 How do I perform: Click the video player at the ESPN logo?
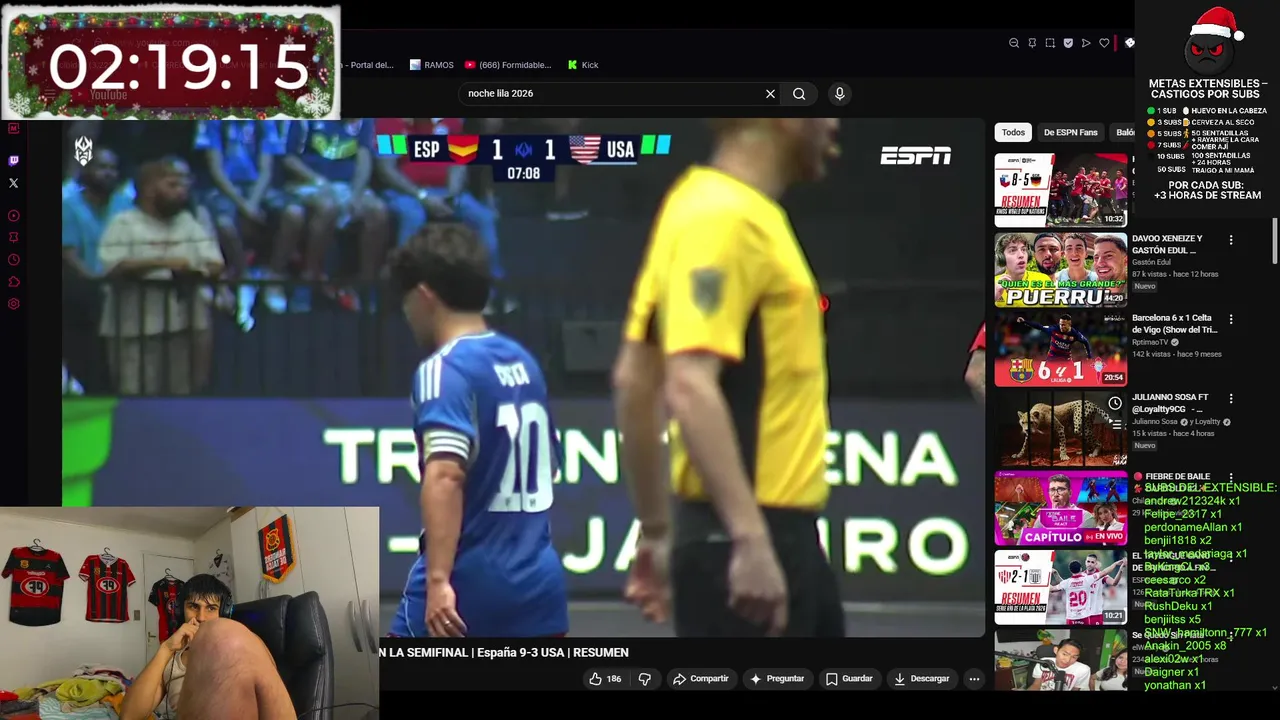915,156
